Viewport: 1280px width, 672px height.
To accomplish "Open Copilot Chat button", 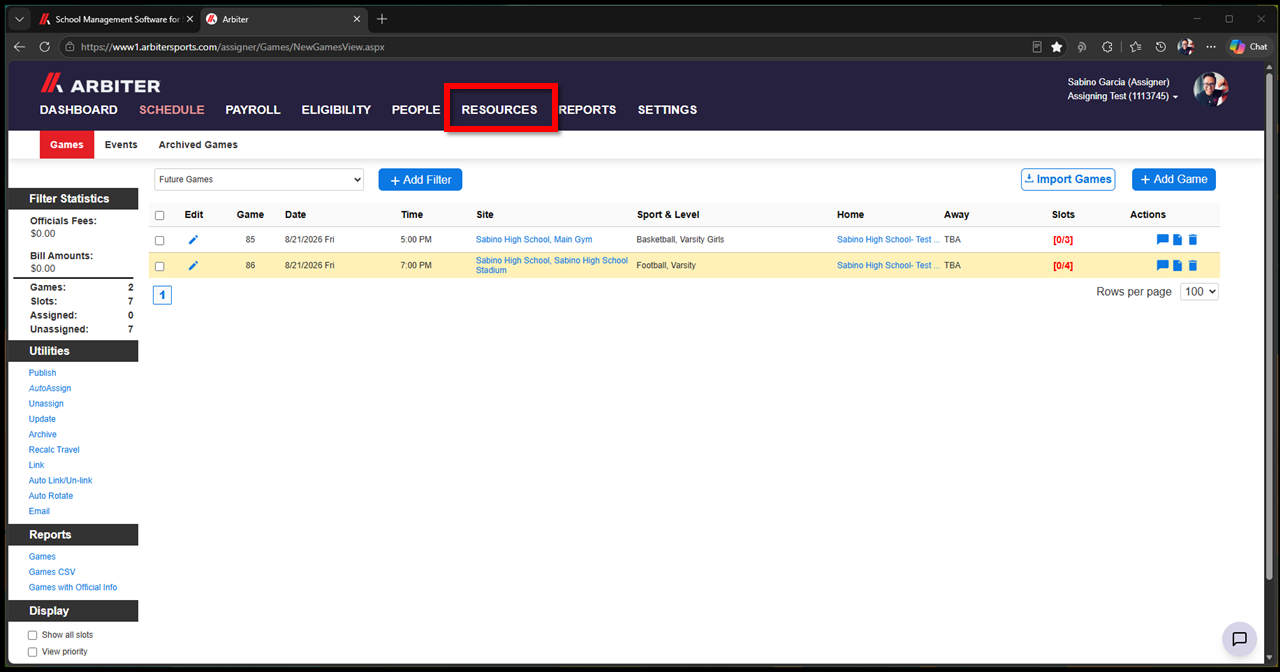I will tap(1249, 47).
